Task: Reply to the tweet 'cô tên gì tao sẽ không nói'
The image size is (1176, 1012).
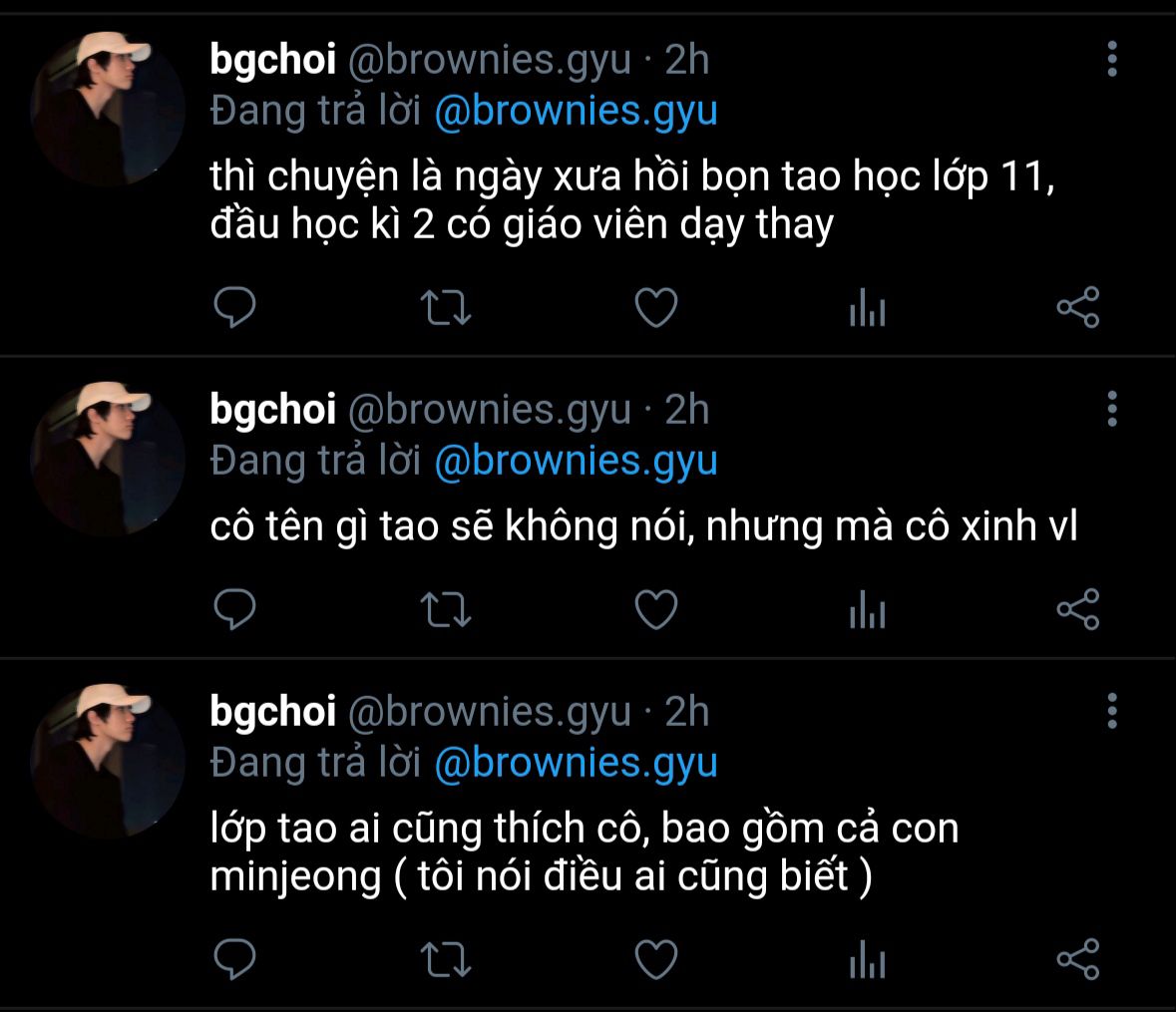Action: click(234, 609)
